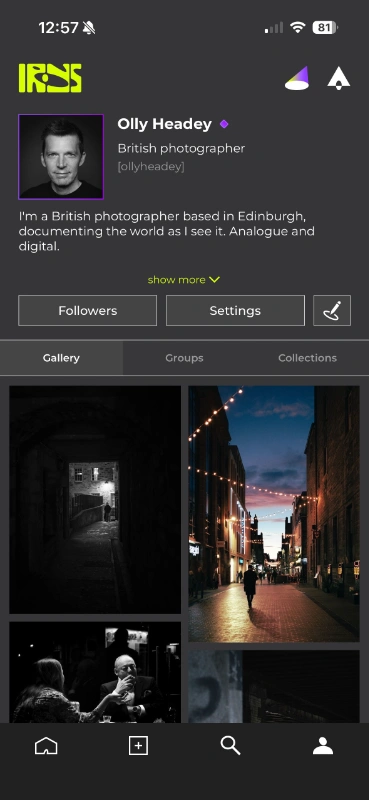
Task: Go to Home in bottom navigation
Action: tap(46, 746)
